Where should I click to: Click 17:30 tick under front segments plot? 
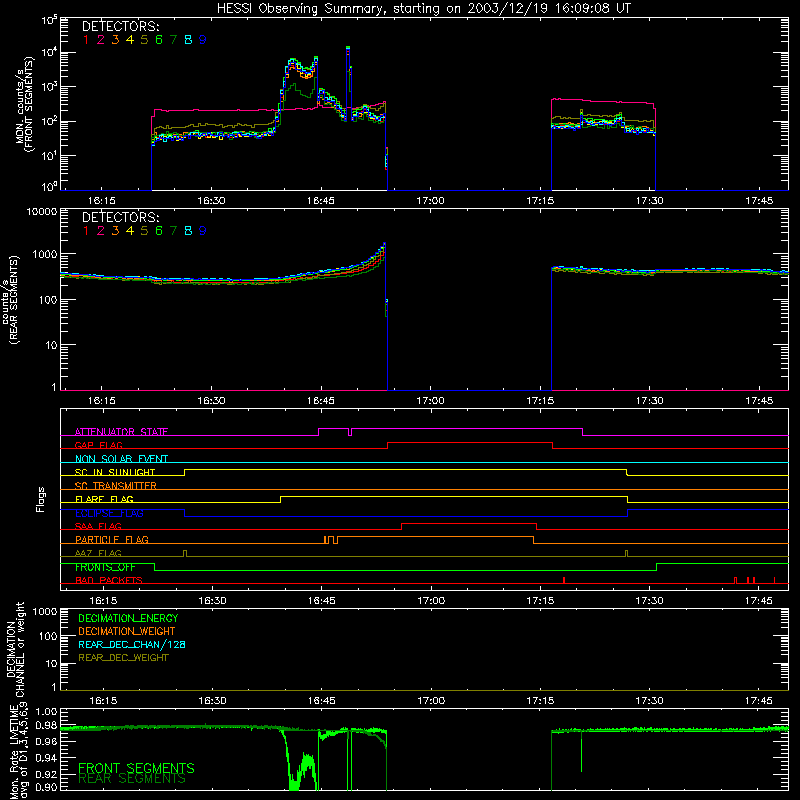pyautogui.click(x=649, y=201)
